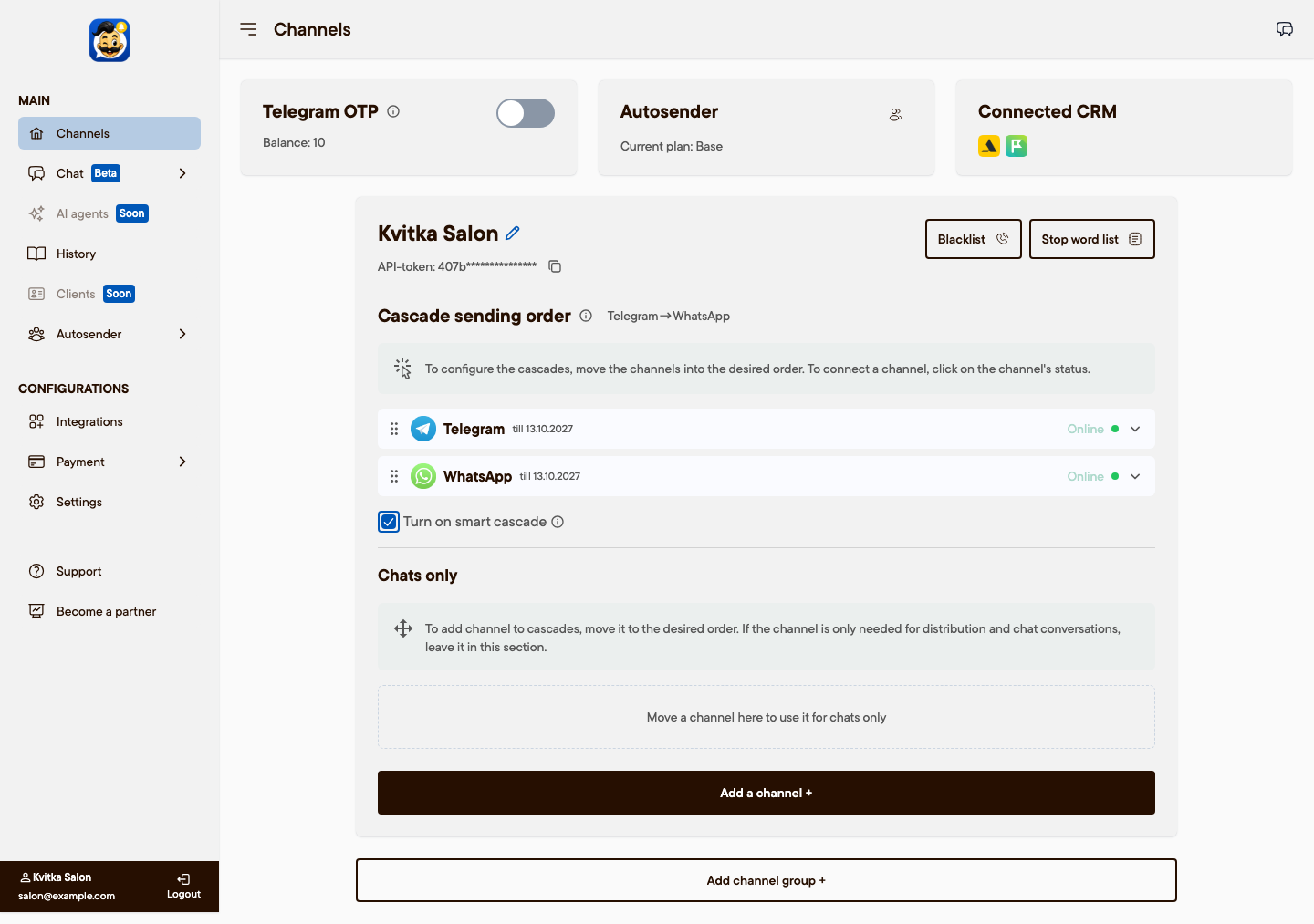Open the Stop word list
Viewport: 1314px width, 924px height.
[x=1092, y=239]
